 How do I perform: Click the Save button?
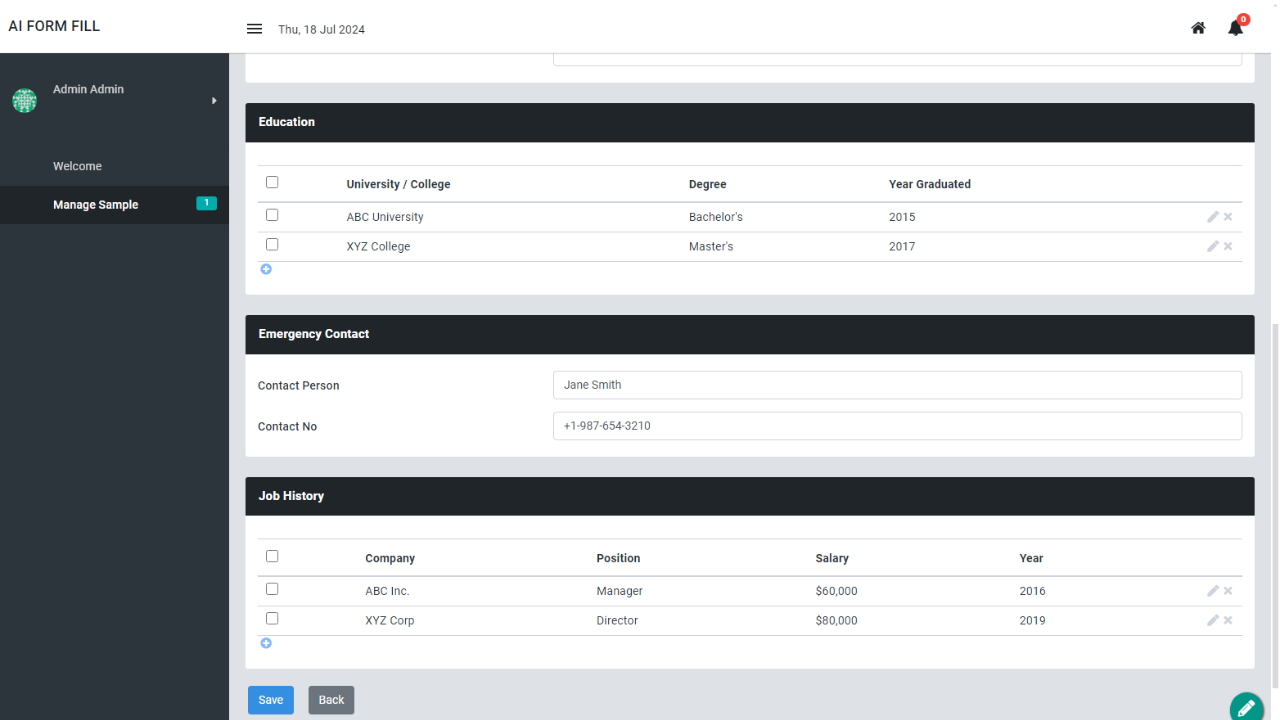point(271,700)
